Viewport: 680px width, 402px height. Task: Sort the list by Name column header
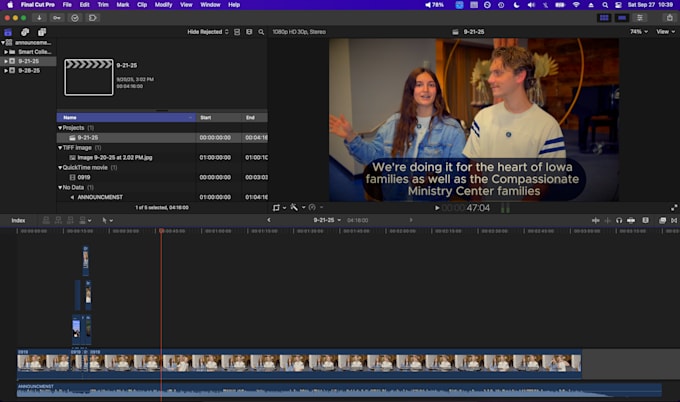tap(126, 118)
